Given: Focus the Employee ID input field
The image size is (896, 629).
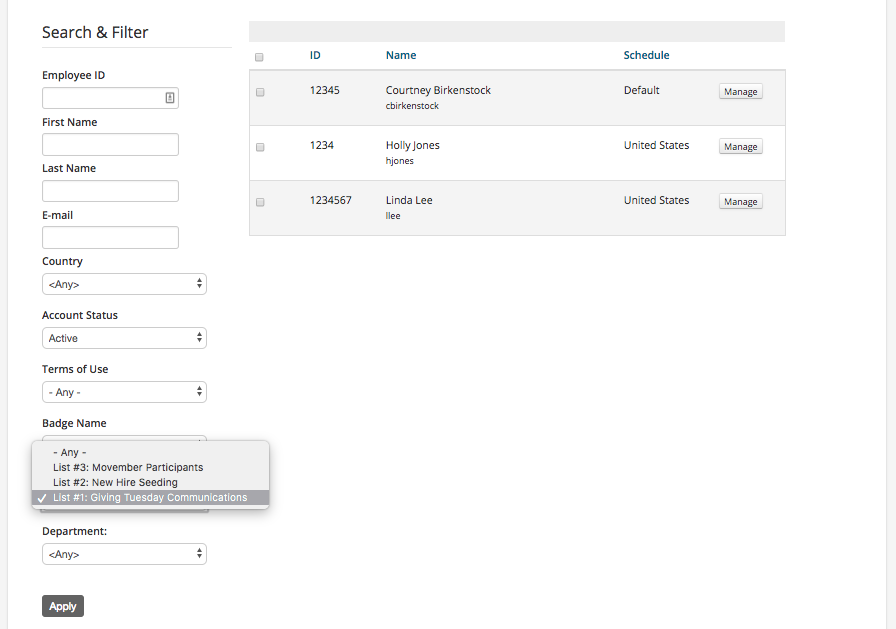Looking at the screenshot, I should coord(110,98).
